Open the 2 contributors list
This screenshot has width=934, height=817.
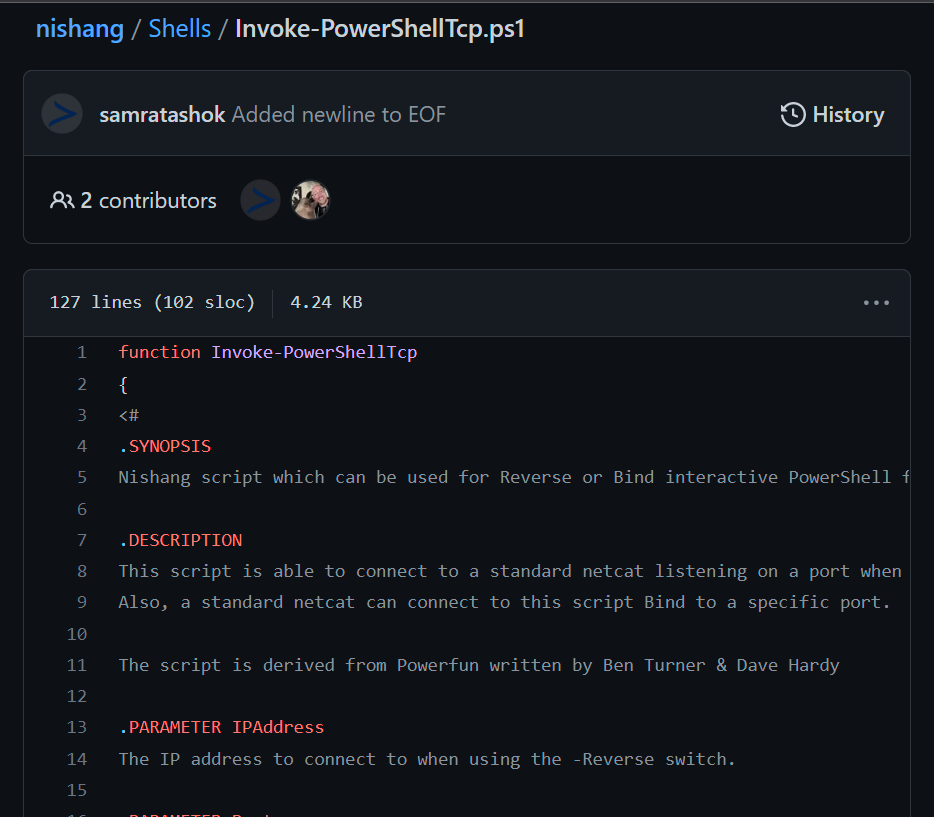(133, 200)
